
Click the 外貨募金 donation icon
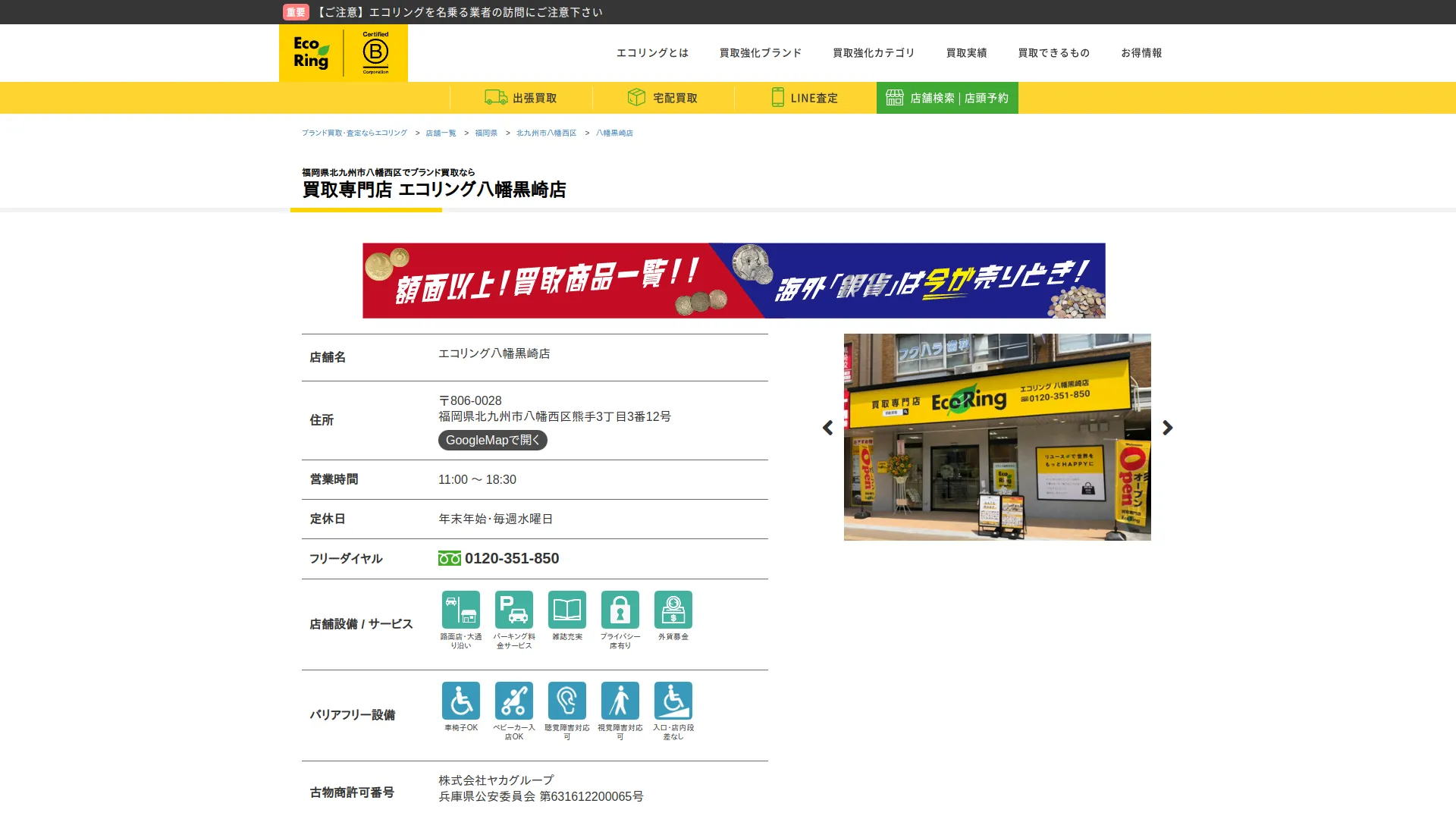[x=673, y=610]
